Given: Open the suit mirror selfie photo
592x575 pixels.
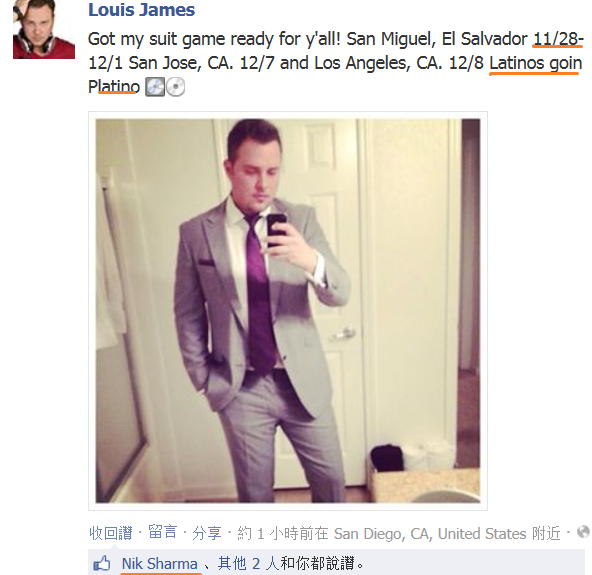Looking at the screenshot, I should (x=288, y=311).
